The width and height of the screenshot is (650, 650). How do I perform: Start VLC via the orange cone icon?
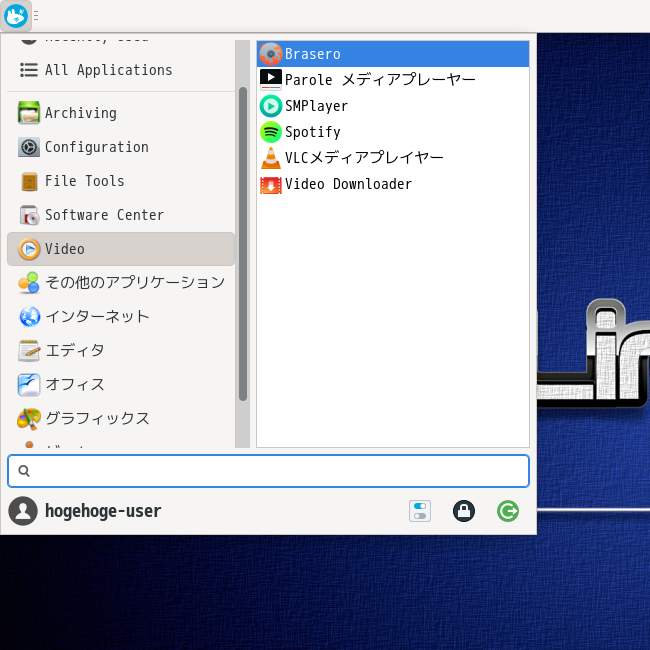pyautogui.click(x=271, y=158)
